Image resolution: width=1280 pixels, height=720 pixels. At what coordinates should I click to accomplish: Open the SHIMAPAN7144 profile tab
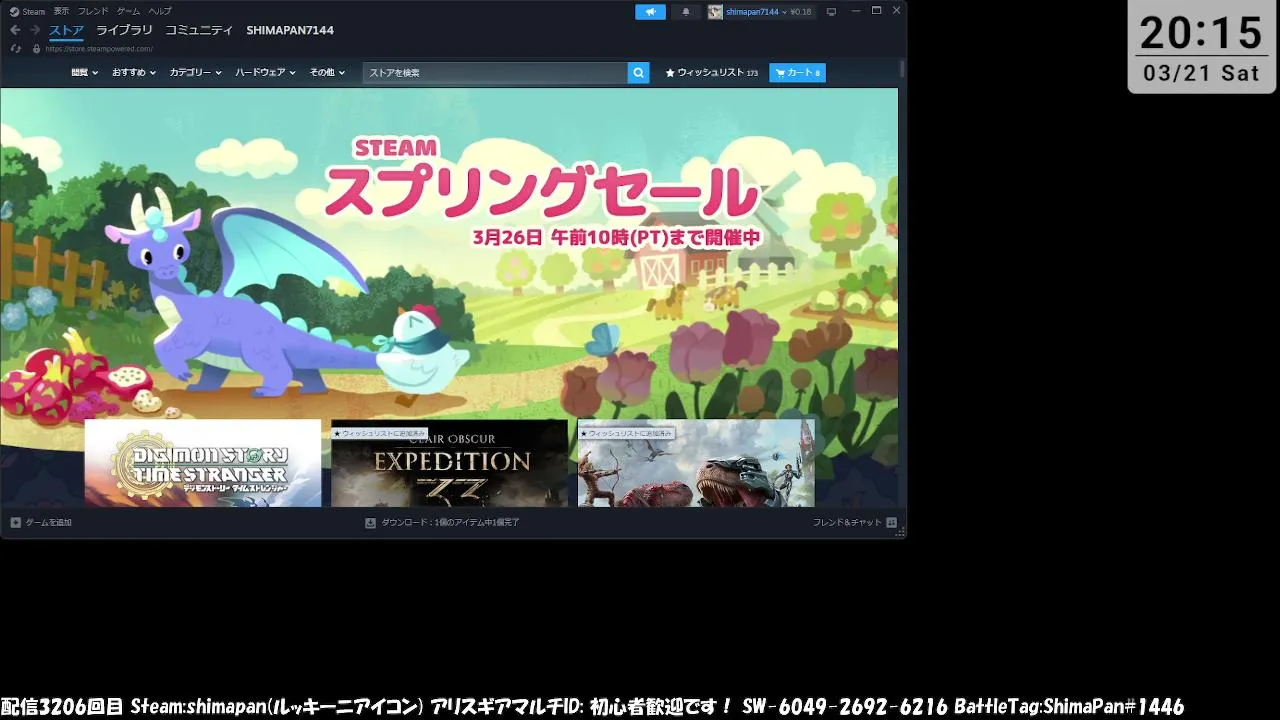290,30
